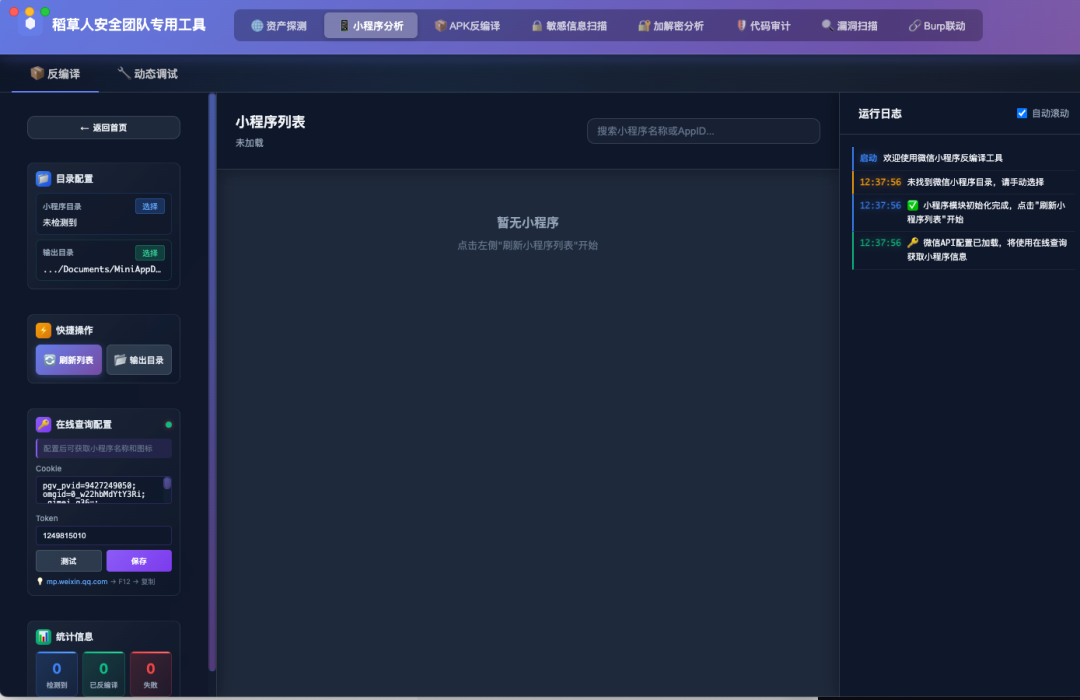Click the app logo icon in header
The height and width of the screenshot is (700, 1080).
pyautogui.click(x=30, y=24)
